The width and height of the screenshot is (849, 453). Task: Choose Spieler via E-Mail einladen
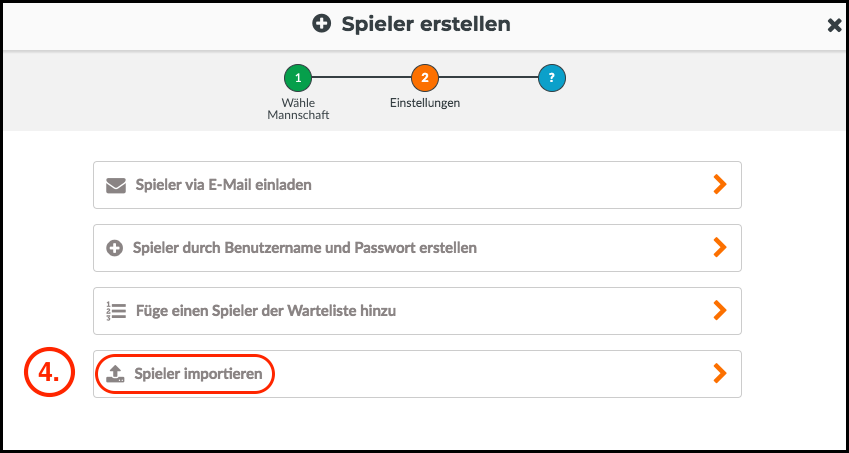coord(417,185)
